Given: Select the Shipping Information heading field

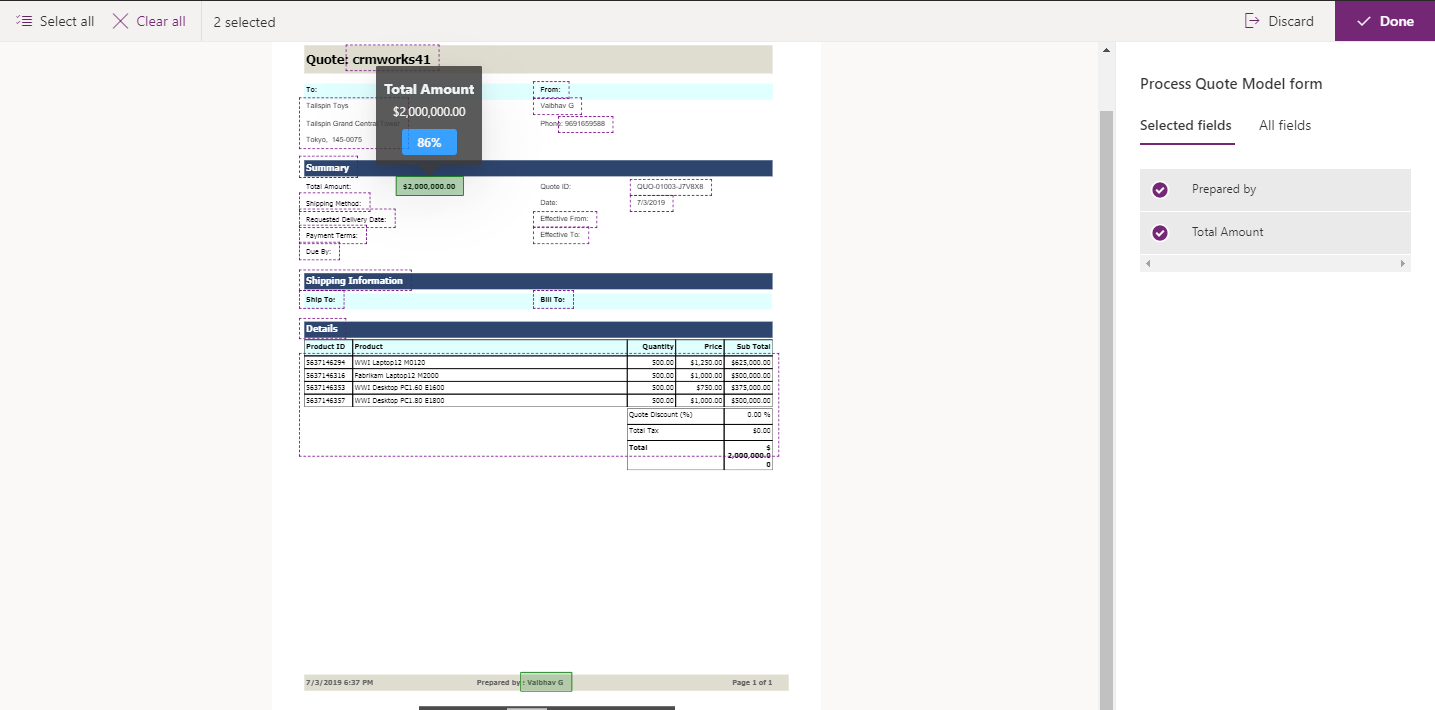Looking at the screenshot, I should click(x=355, y=280).
